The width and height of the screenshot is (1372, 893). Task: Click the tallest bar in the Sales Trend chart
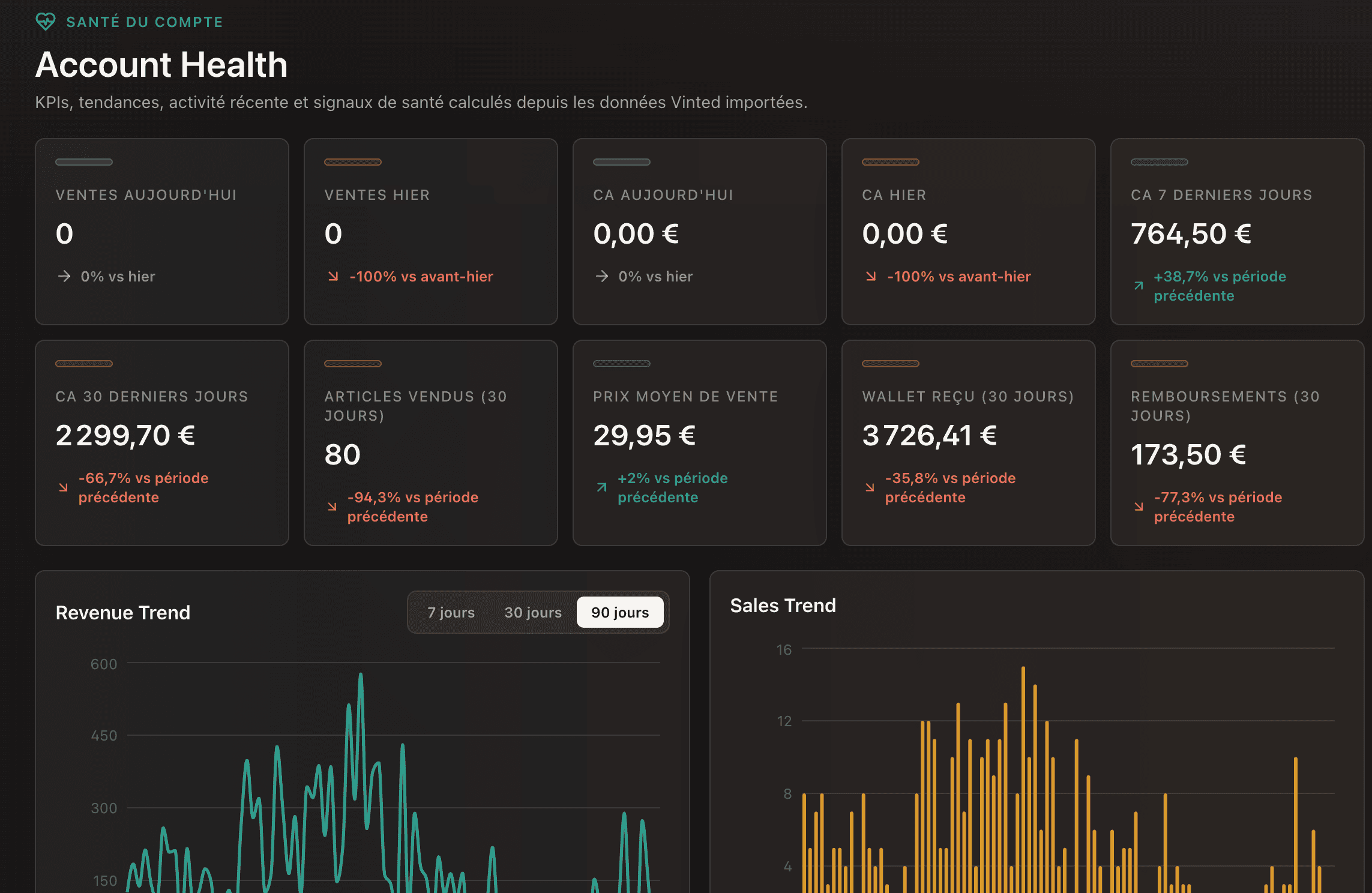1023,780
